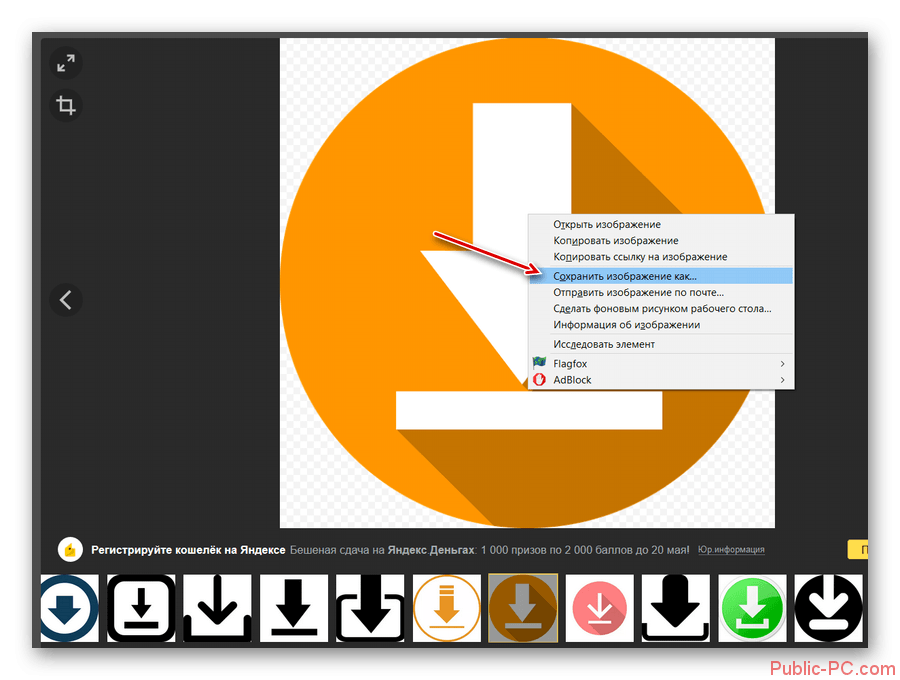900x680 pixels.
Task: Go to previous image with left chevron
Action: 66,299
